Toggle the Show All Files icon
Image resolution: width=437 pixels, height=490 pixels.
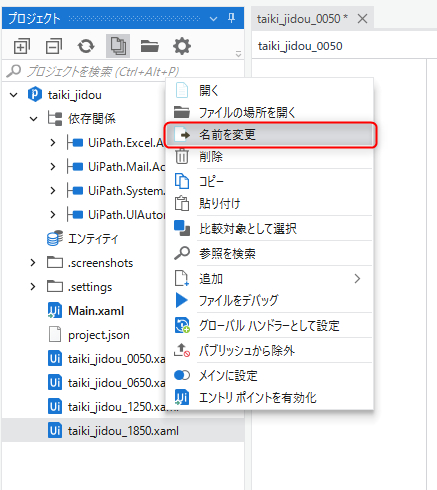(118, 46)
